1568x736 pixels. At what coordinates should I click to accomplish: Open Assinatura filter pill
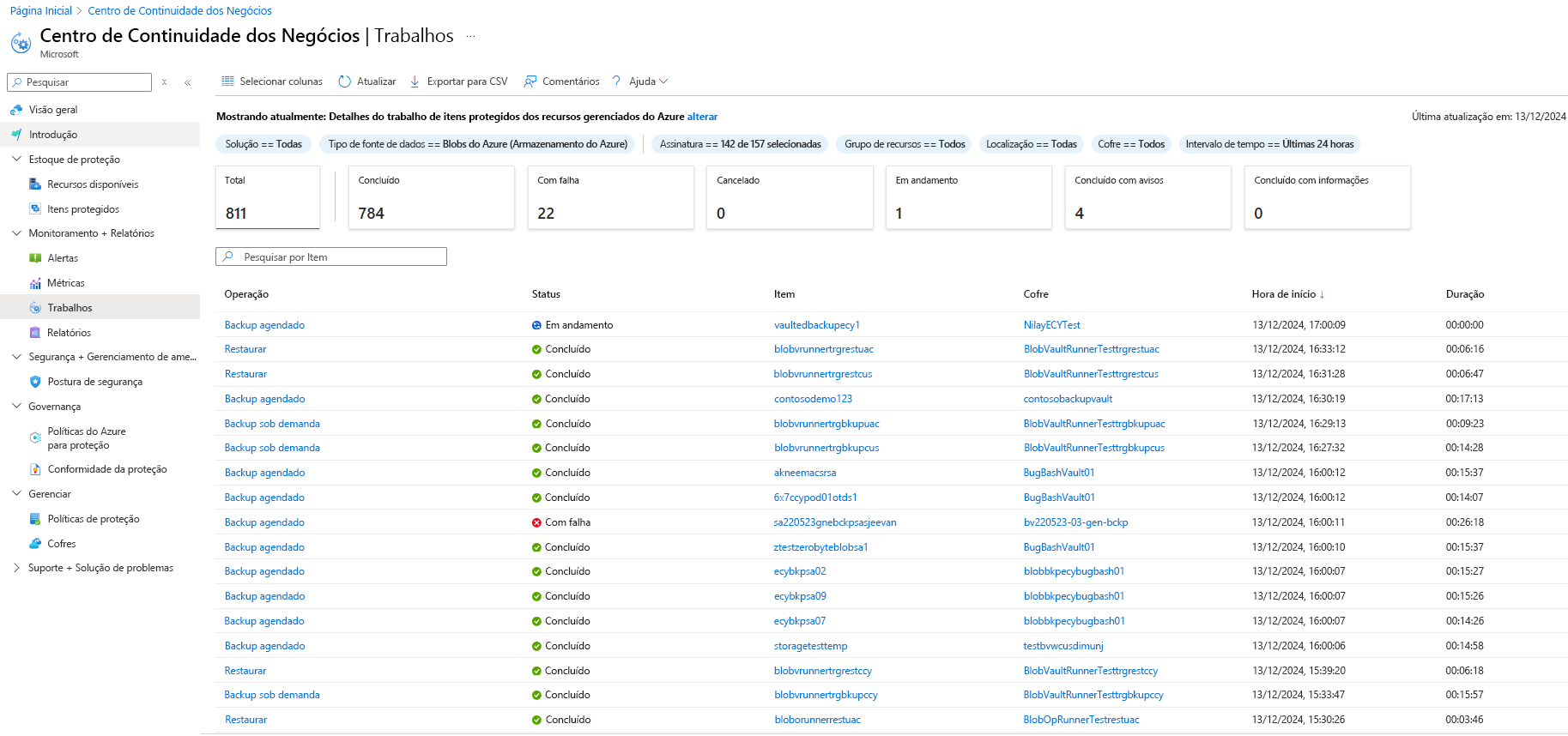[x=740, y=144]
